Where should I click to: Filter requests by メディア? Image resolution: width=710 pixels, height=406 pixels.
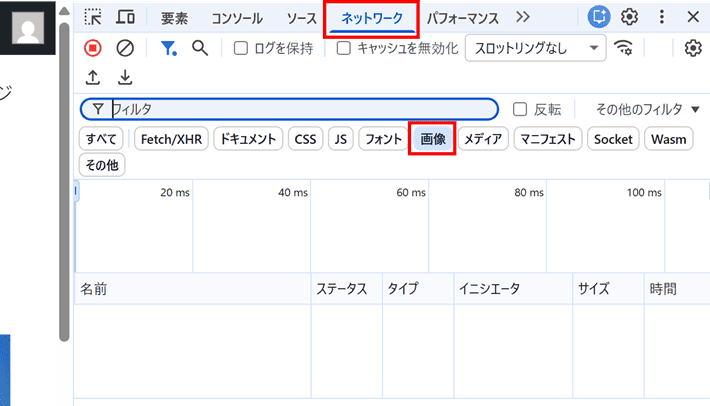pos(483,139)
